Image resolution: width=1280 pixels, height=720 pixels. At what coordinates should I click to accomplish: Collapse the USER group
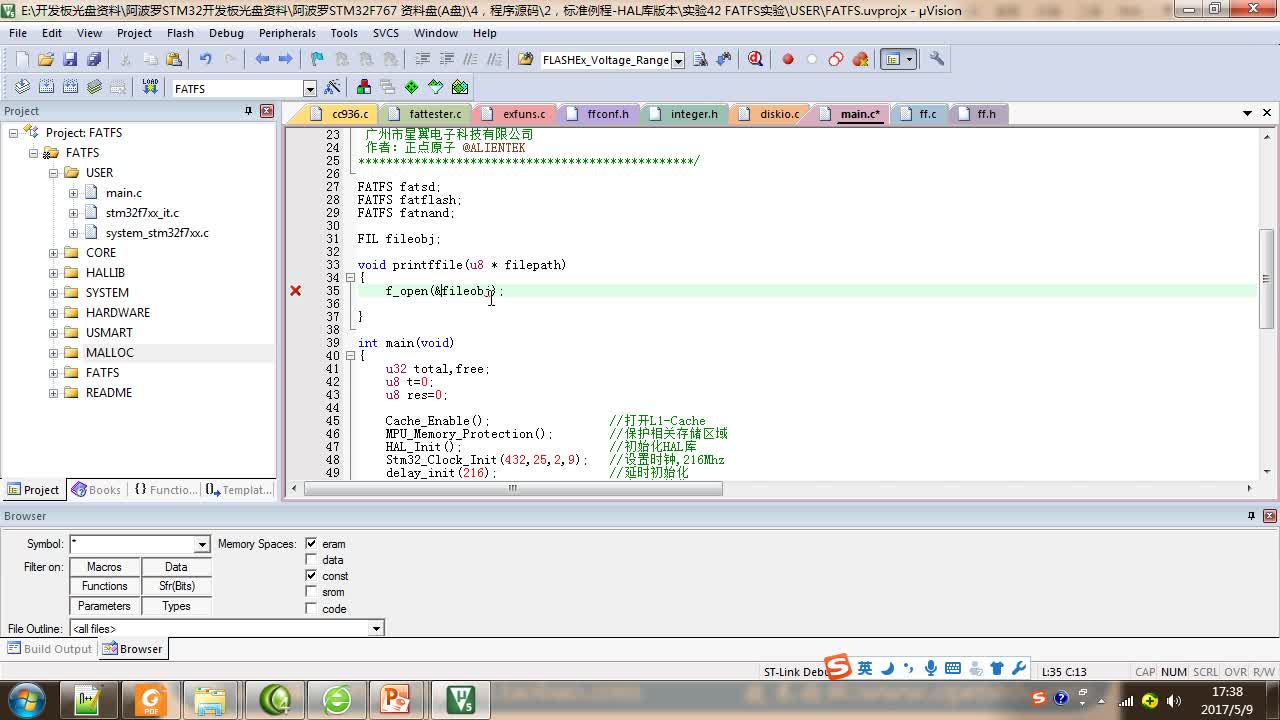[53, 173]
